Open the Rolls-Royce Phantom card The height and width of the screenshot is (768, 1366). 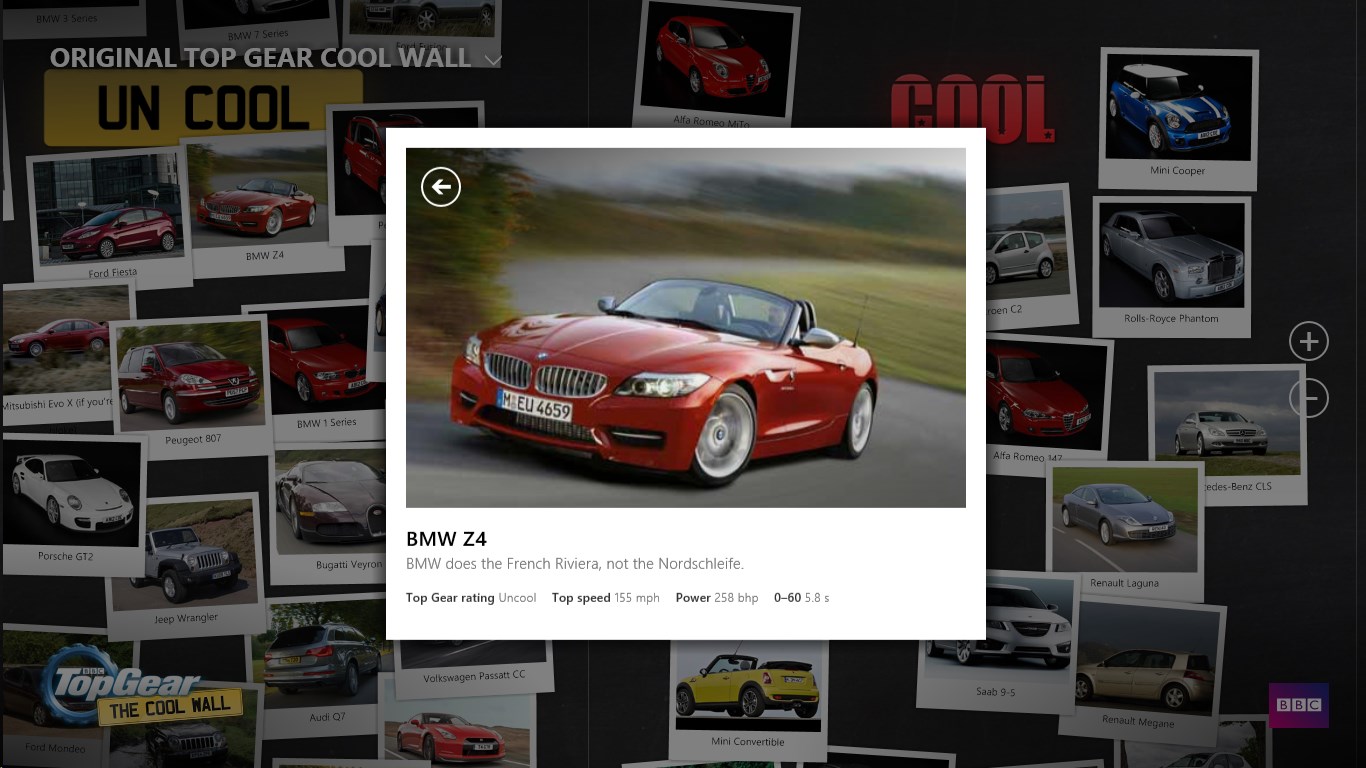click(x=1172, y=265)
